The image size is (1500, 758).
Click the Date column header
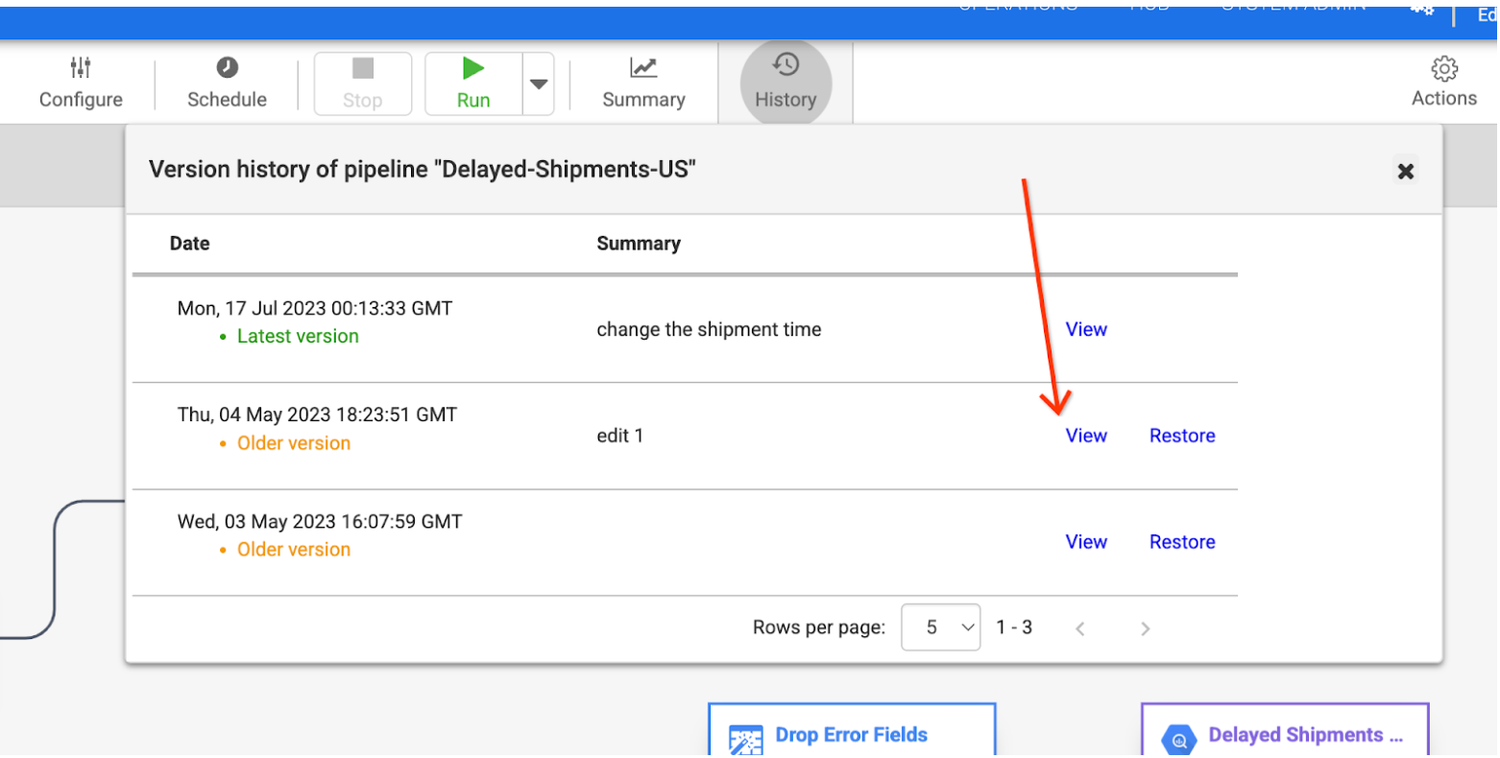190,243
